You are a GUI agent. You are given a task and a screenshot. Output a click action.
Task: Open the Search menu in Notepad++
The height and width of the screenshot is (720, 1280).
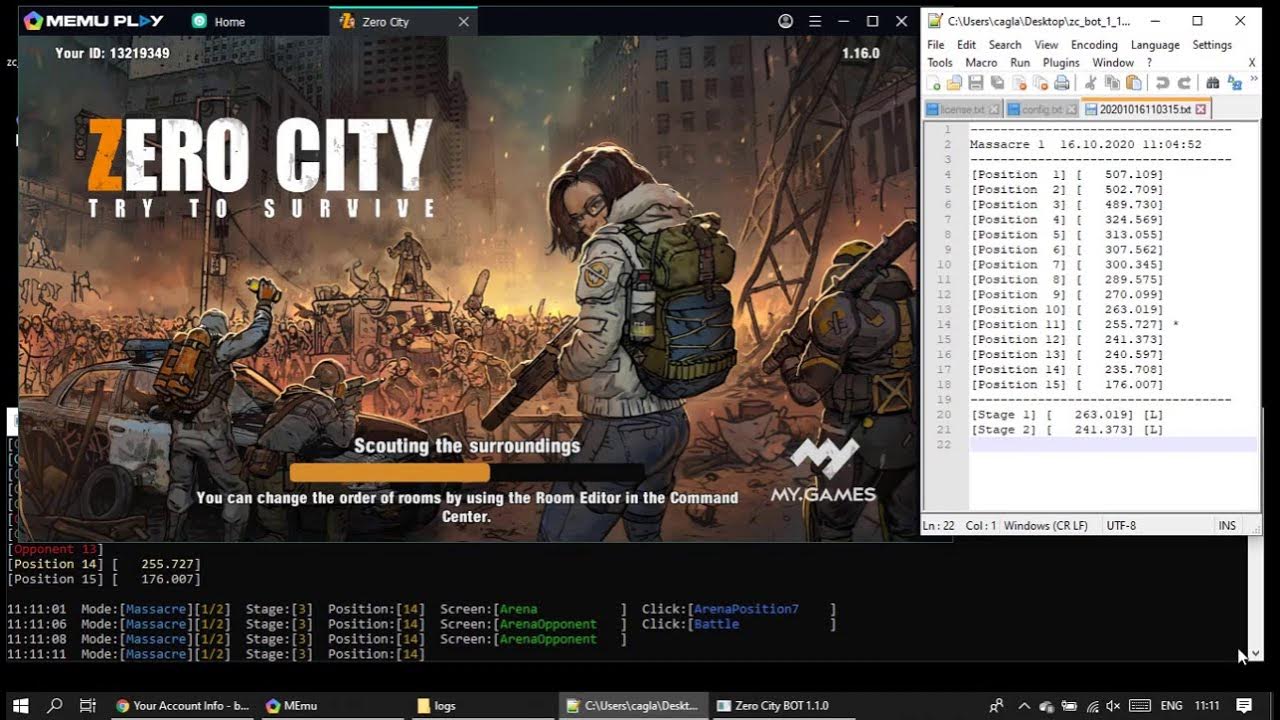tap(1005, 45)
